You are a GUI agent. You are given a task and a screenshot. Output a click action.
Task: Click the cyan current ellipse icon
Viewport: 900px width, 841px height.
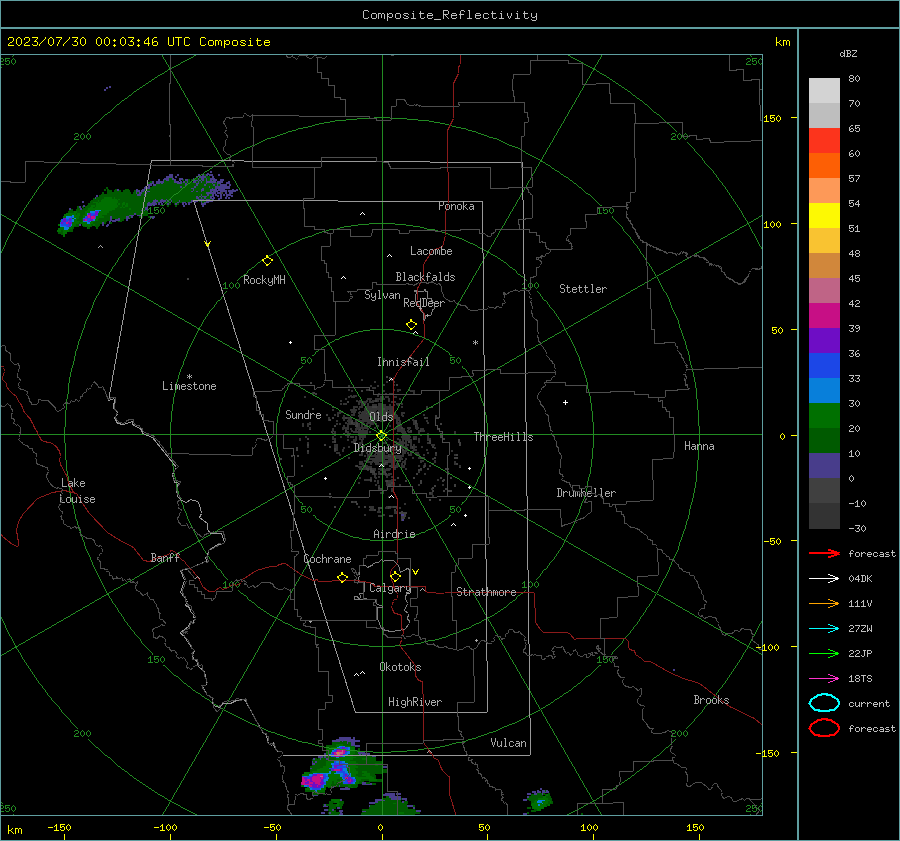point(824,703)
